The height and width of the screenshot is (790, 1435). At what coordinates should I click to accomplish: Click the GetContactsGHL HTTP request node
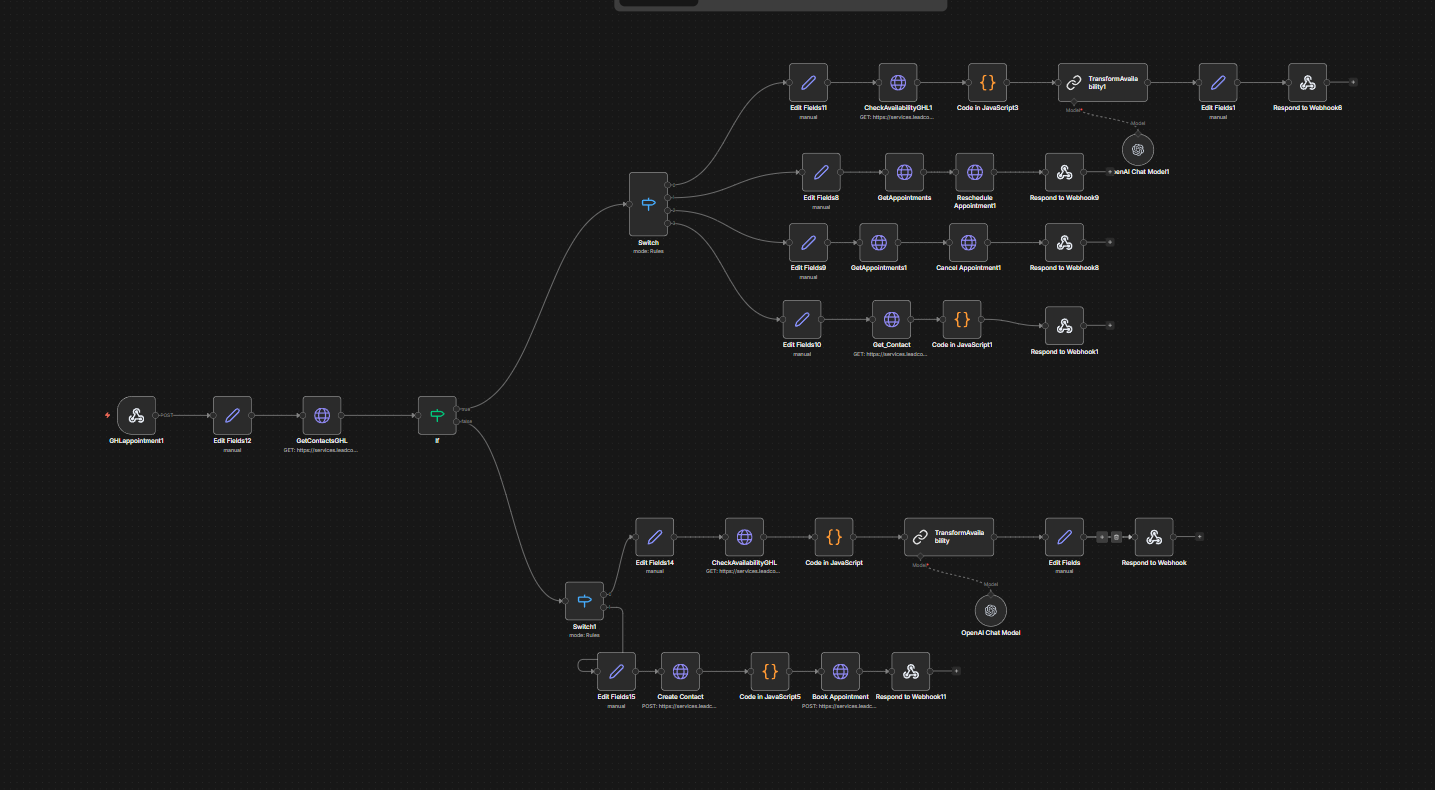click(322, 415)
